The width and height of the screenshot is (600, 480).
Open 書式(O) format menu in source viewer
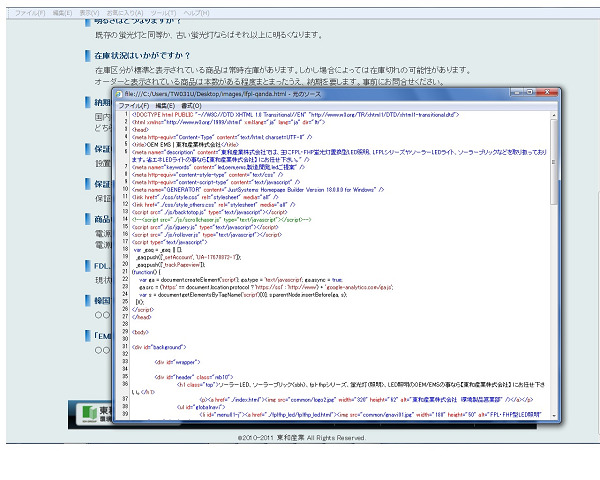pyautogui.click(x=191, y=106)
